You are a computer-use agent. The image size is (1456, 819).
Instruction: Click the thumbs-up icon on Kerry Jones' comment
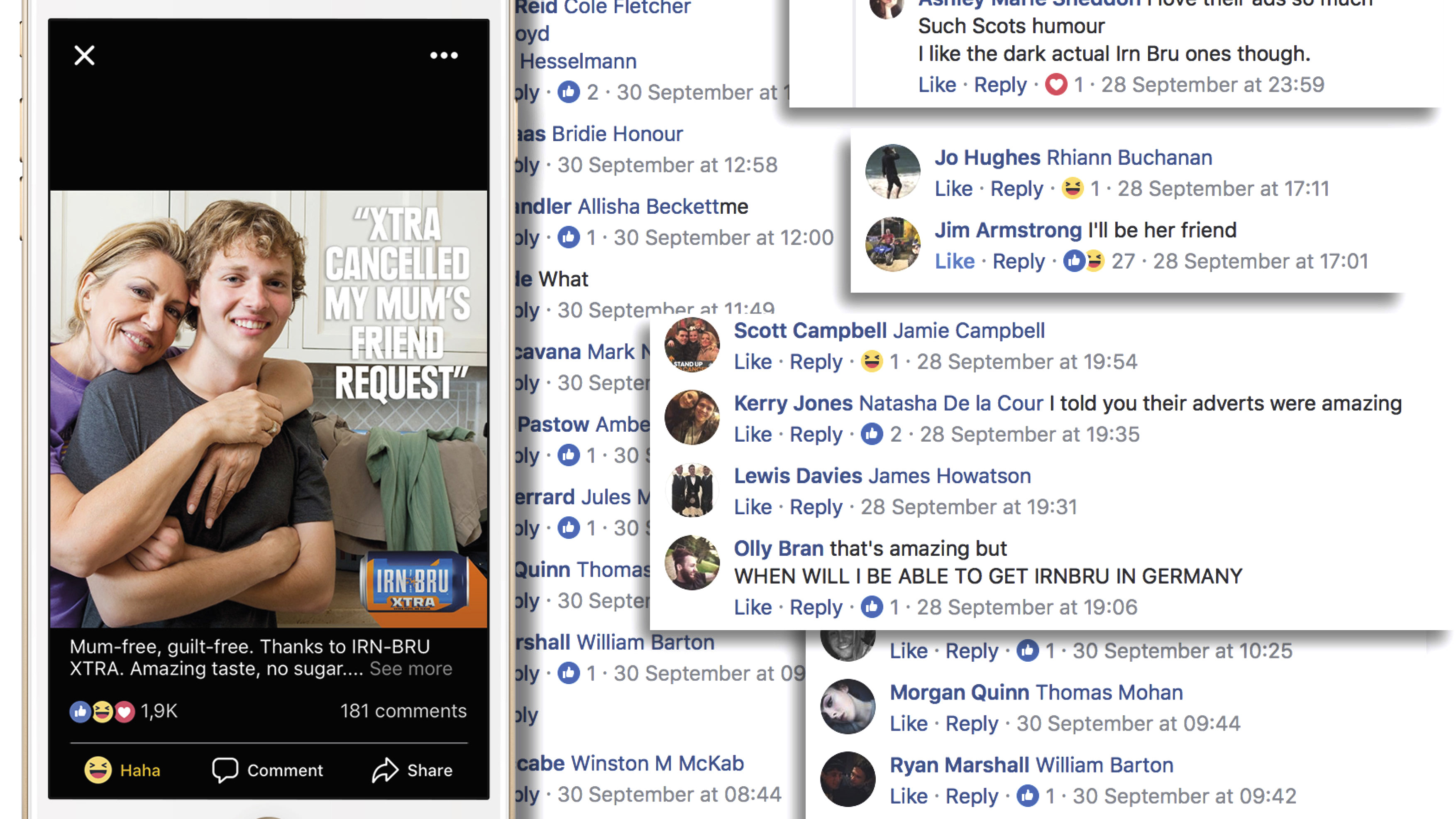pyautogui.click(x=872, y=434)
